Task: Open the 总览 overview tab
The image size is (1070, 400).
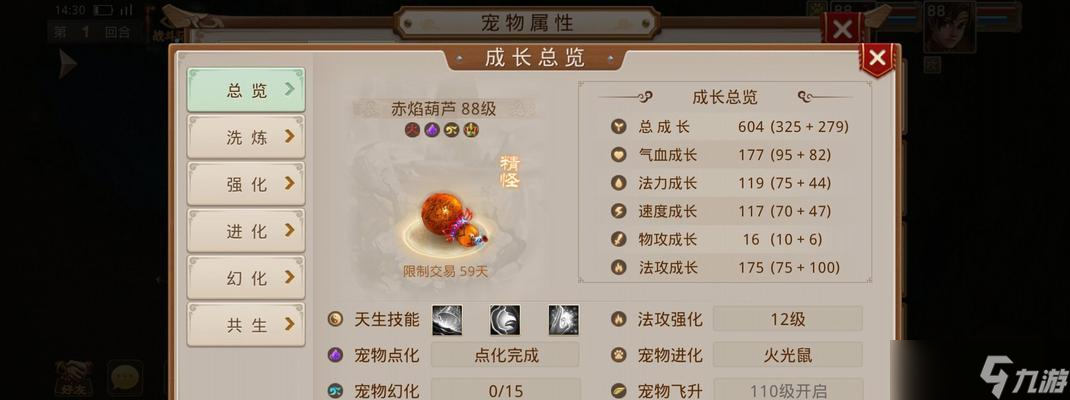Action: click(246, 90)
